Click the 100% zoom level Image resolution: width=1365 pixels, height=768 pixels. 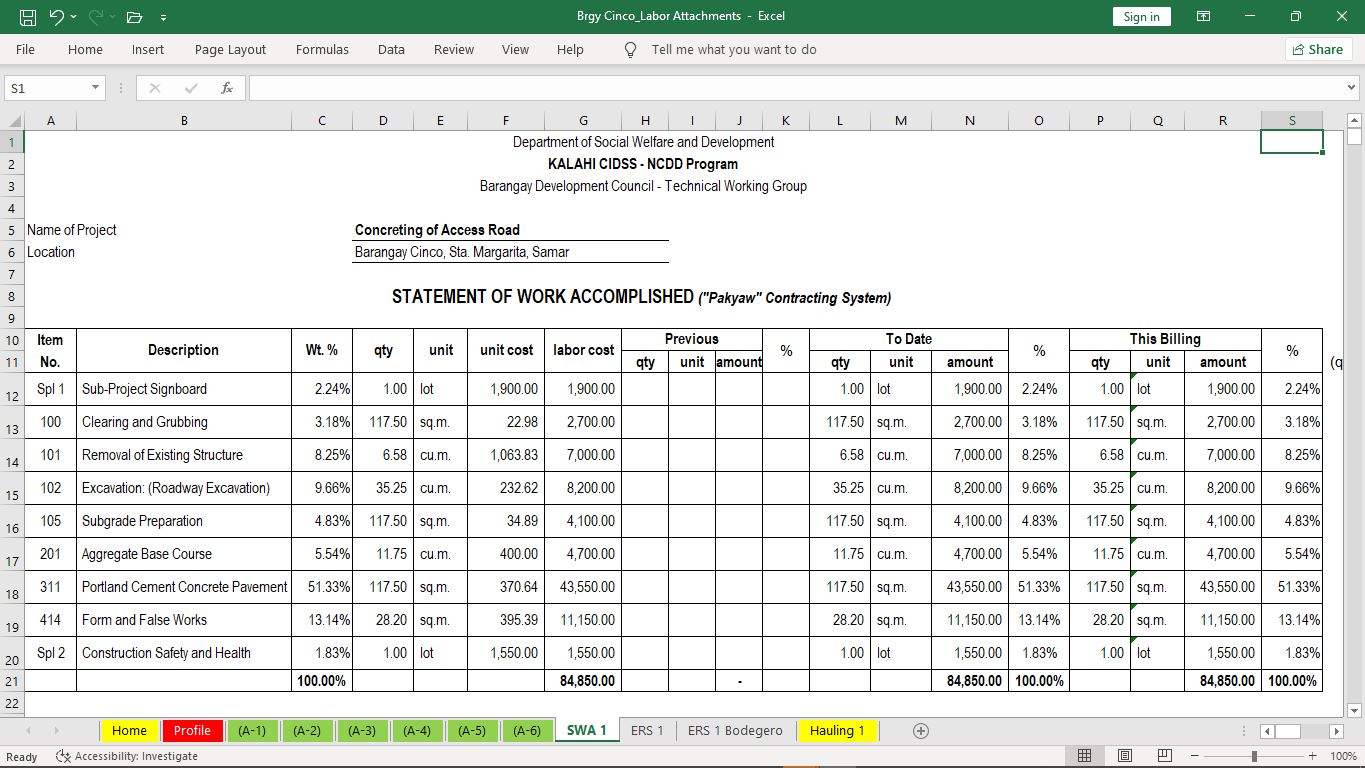(x=1342, y=757)
